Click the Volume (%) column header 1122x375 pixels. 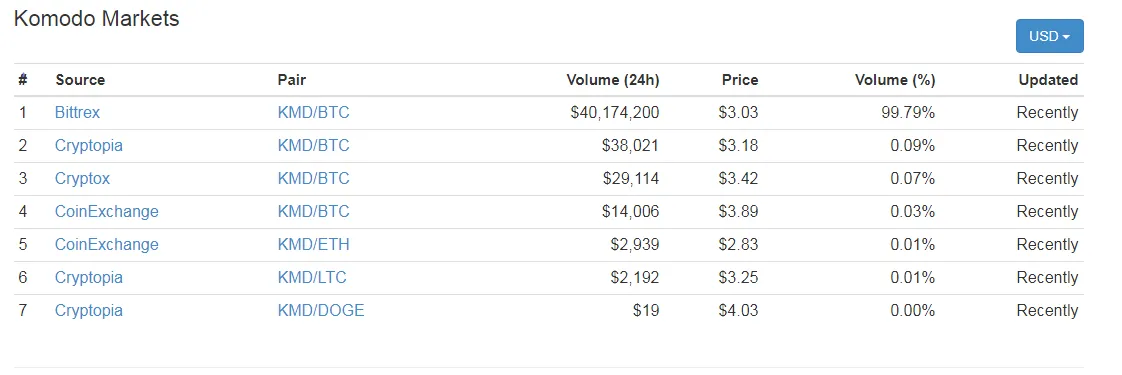[x=894, y=80]
